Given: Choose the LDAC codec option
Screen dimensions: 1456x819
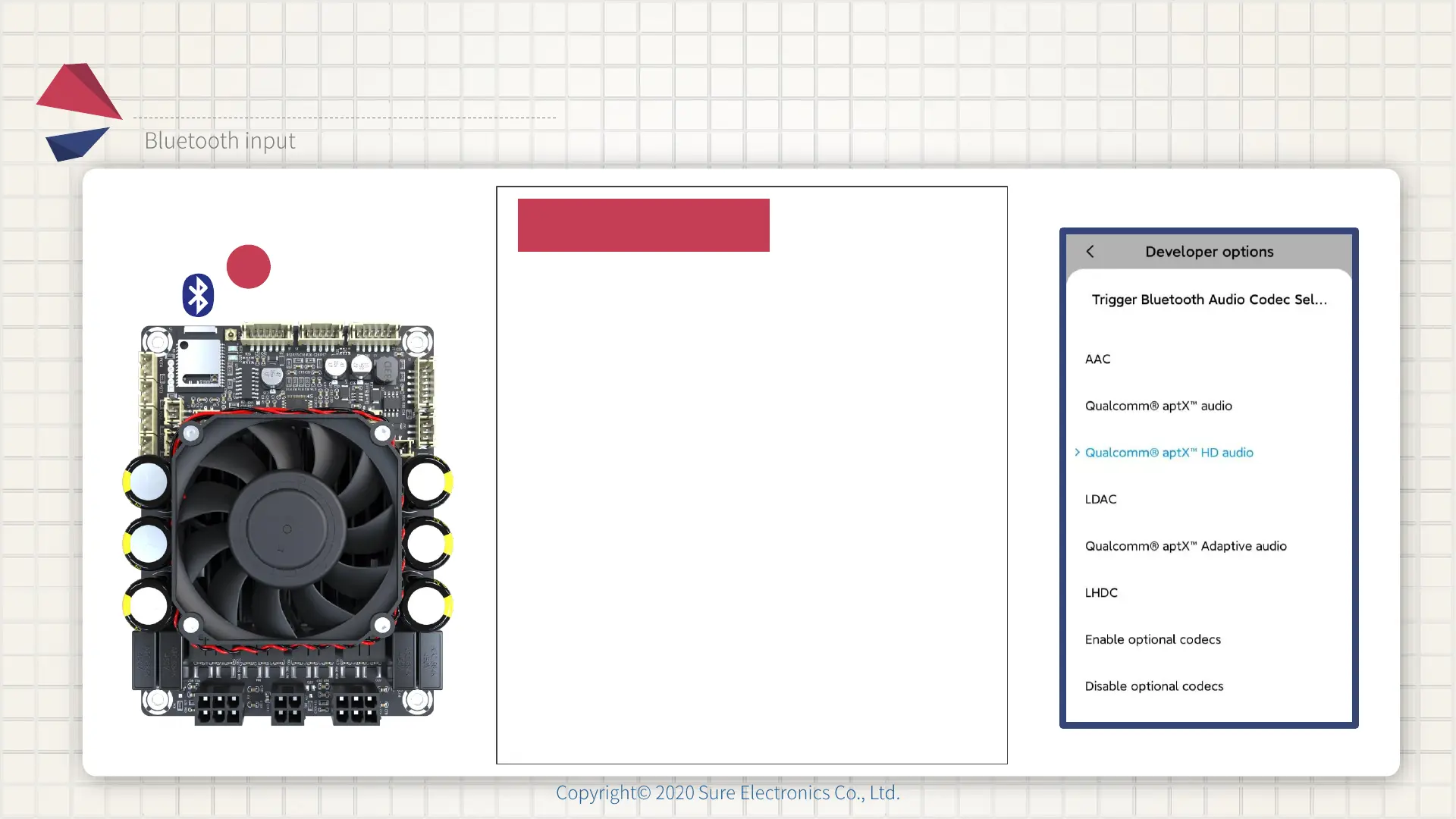Looking at the screenshot, I should click(x=1100, y=500).
